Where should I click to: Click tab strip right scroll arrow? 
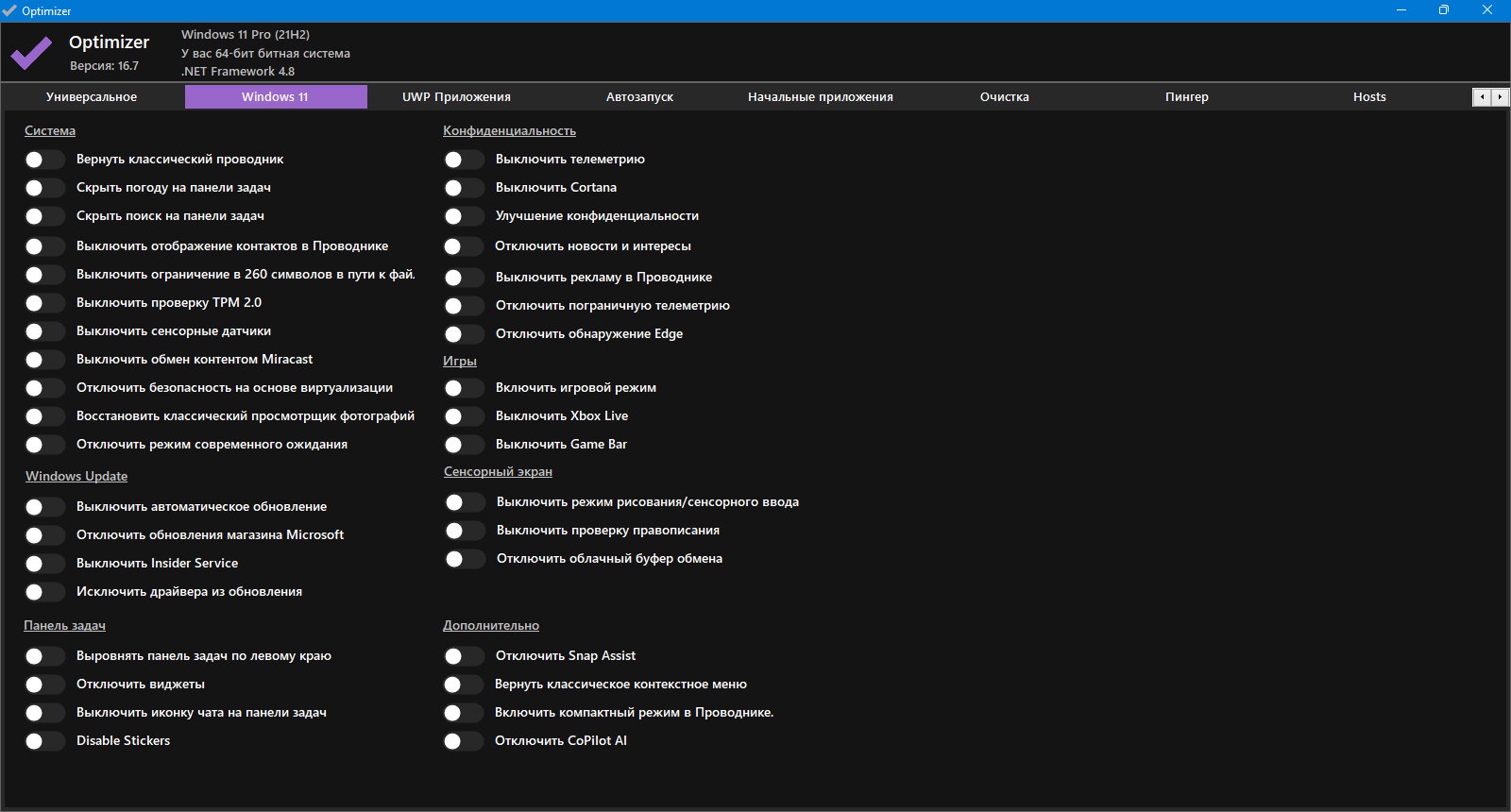pos(1499,97)
